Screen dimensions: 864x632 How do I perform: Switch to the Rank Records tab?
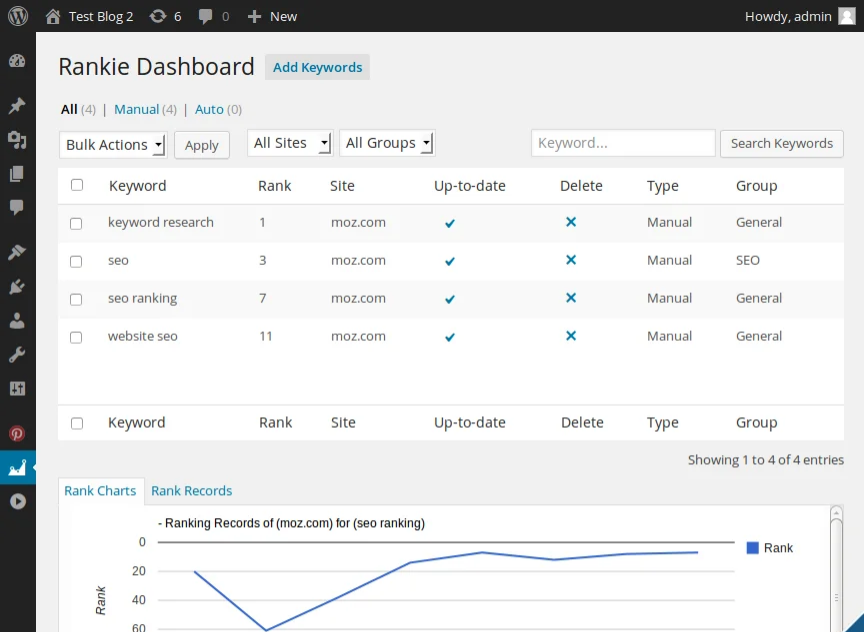191,491
